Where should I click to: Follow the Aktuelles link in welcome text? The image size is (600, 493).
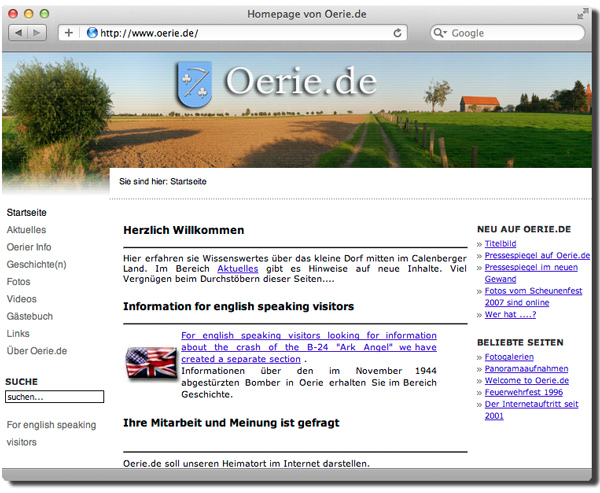238,269
